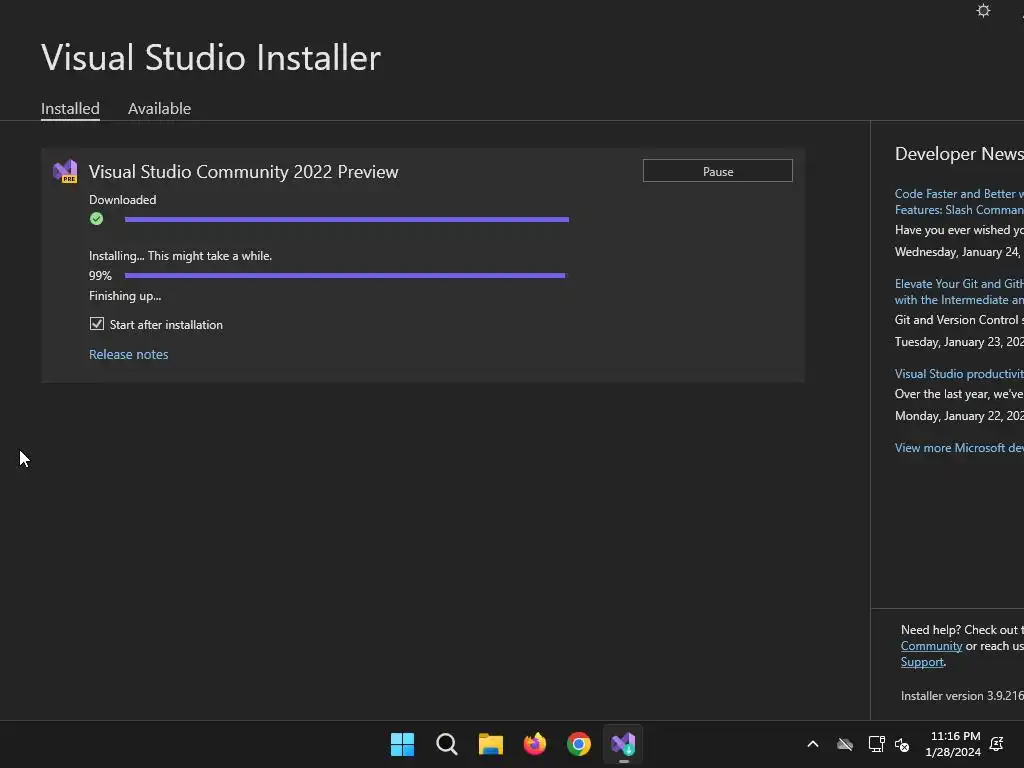Click the 99% installing progress bar
Image resolution: width=1024 pixels, height=768 pixels.
(345, 276)
